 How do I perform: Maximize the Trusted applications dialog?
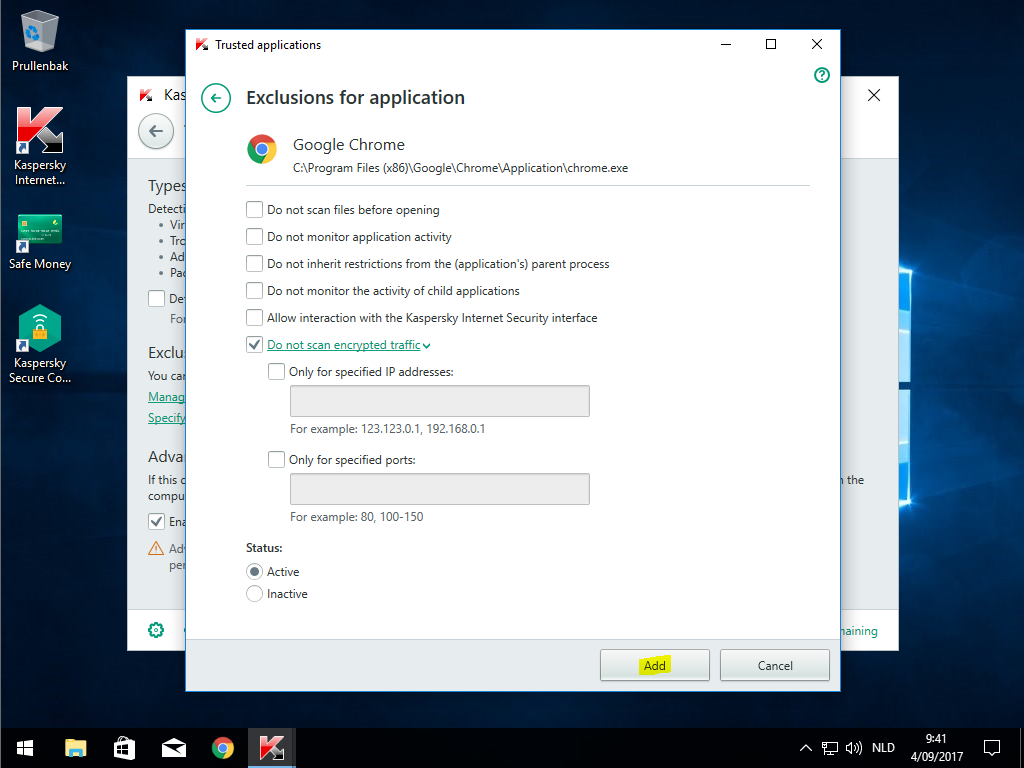(771, 44)
